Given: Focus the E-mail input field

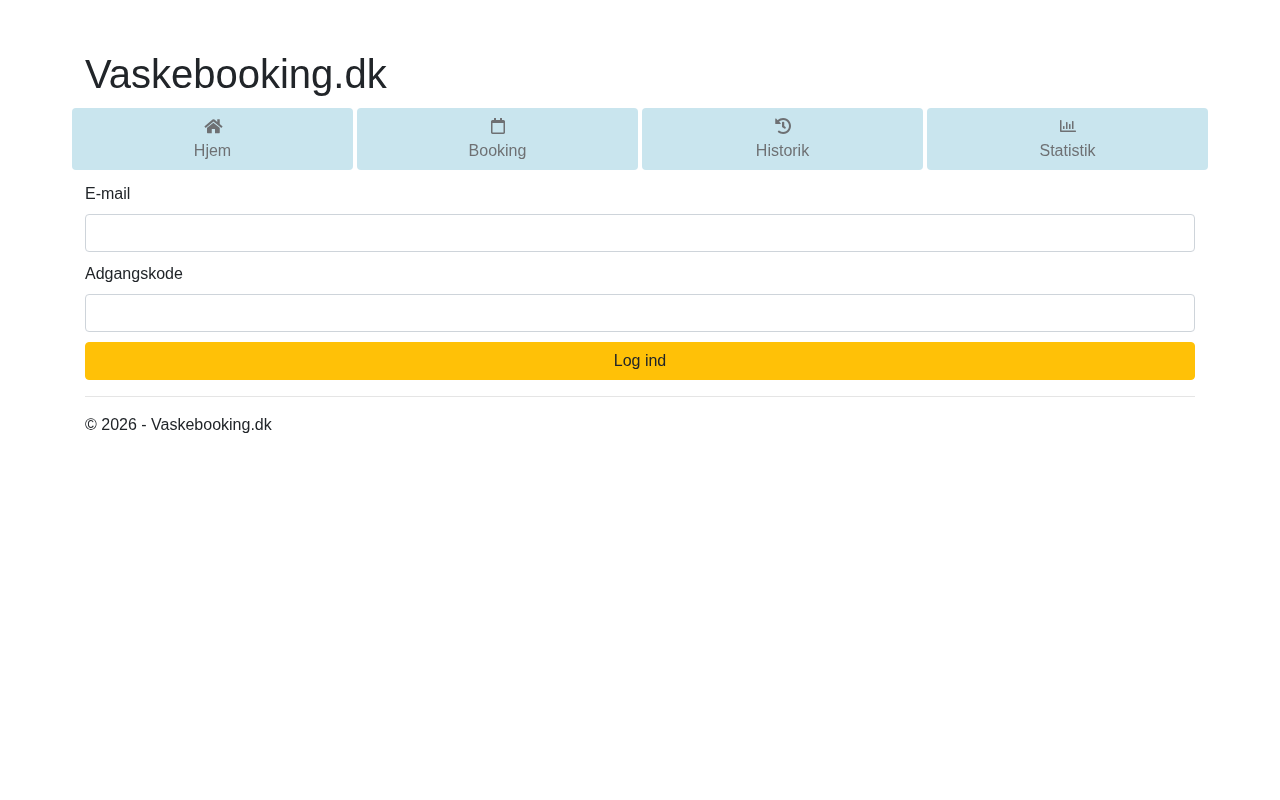Looking at the screenshot, I should coord(640,233).
